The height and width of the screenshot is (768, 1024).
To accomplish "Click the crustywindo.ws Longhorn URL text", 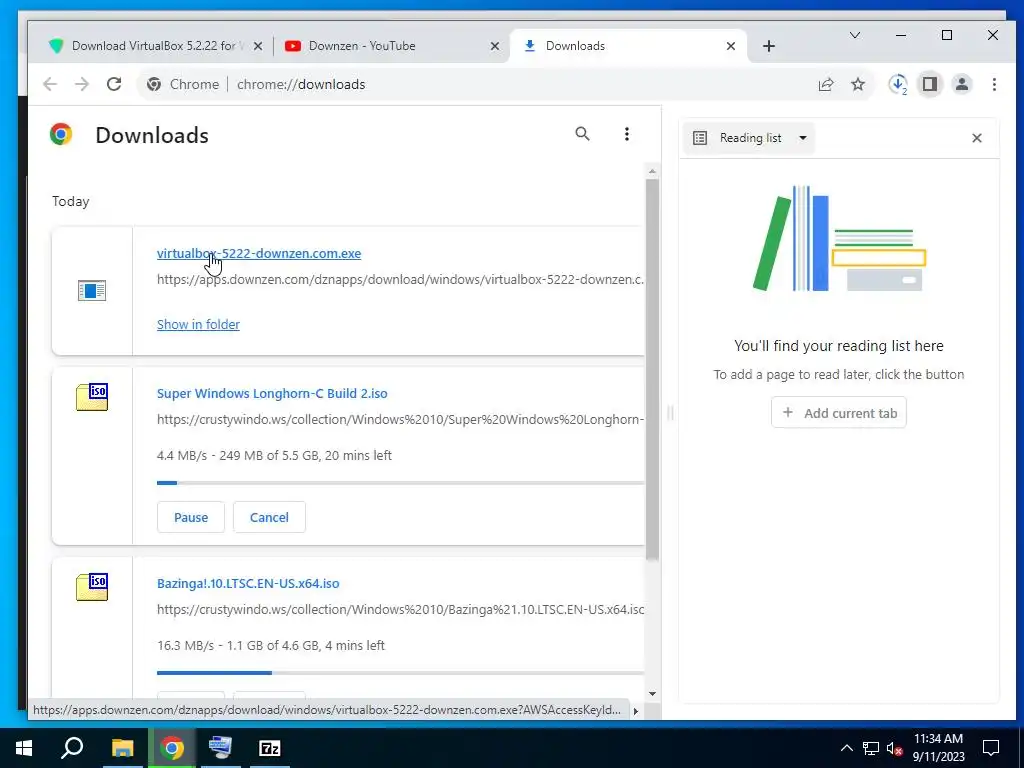I will click(x=400, y=419).
